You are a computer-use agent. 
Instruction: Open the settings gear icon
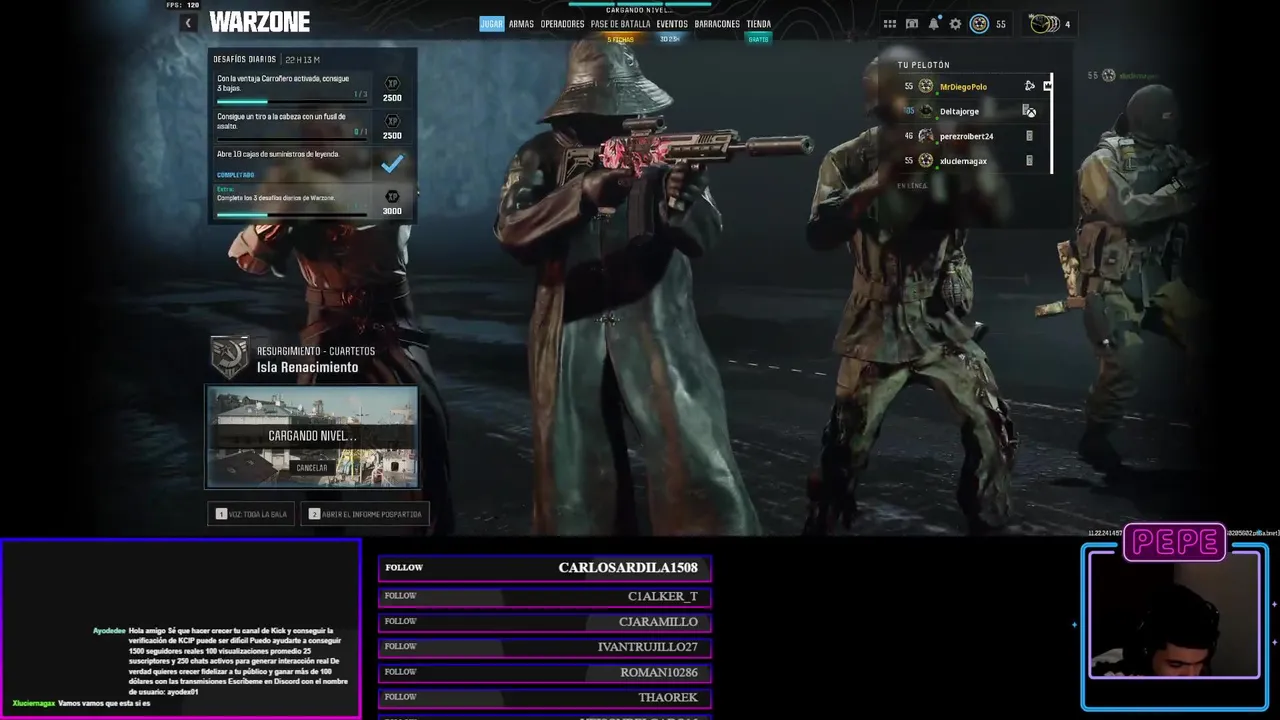955,24
